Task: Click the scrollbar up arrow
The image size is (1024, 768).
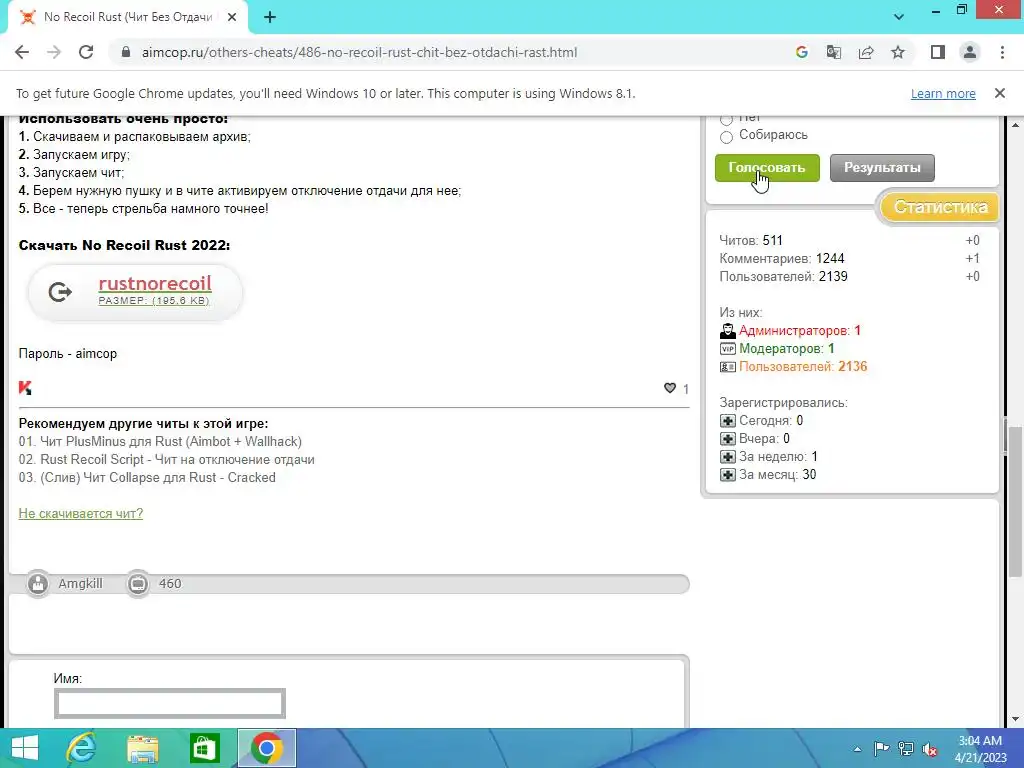Action: click(1015, 124)
